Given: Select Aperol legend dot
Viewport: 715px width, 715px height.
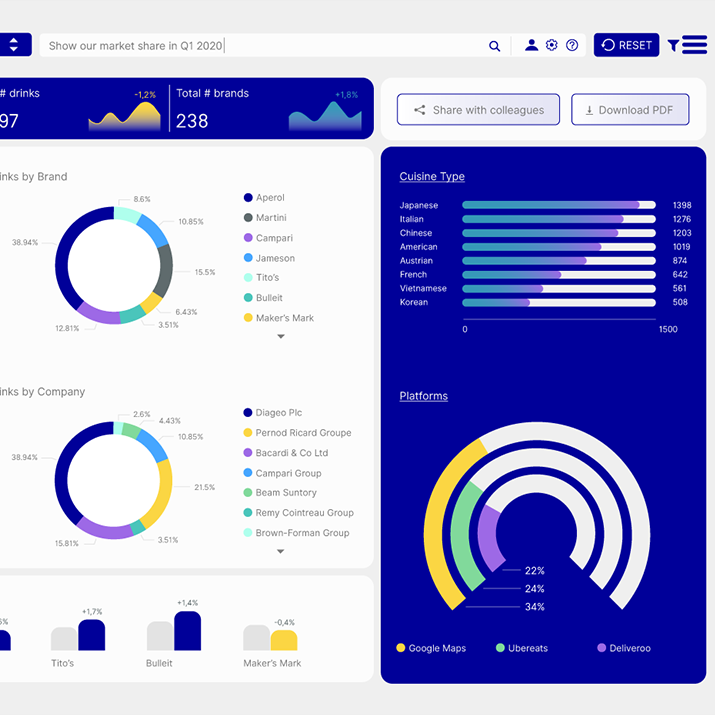Looking at the screenshot, I should [248, 197].
